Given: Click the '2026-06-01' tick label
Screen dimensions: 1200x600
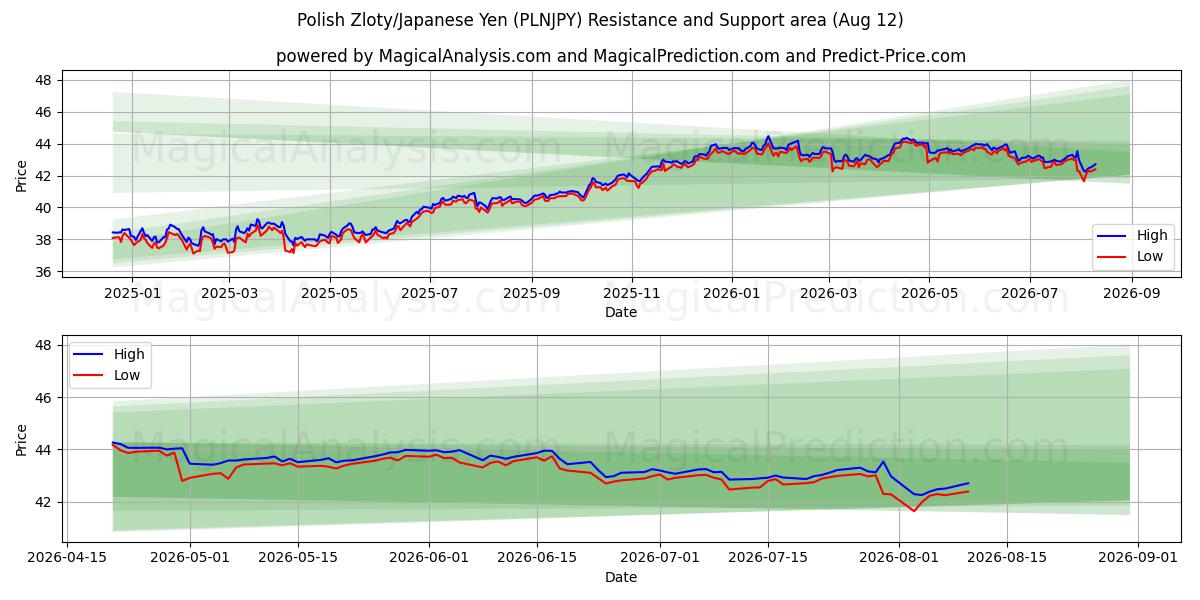Looking at the screenshot, I should (x=430, y=559).
